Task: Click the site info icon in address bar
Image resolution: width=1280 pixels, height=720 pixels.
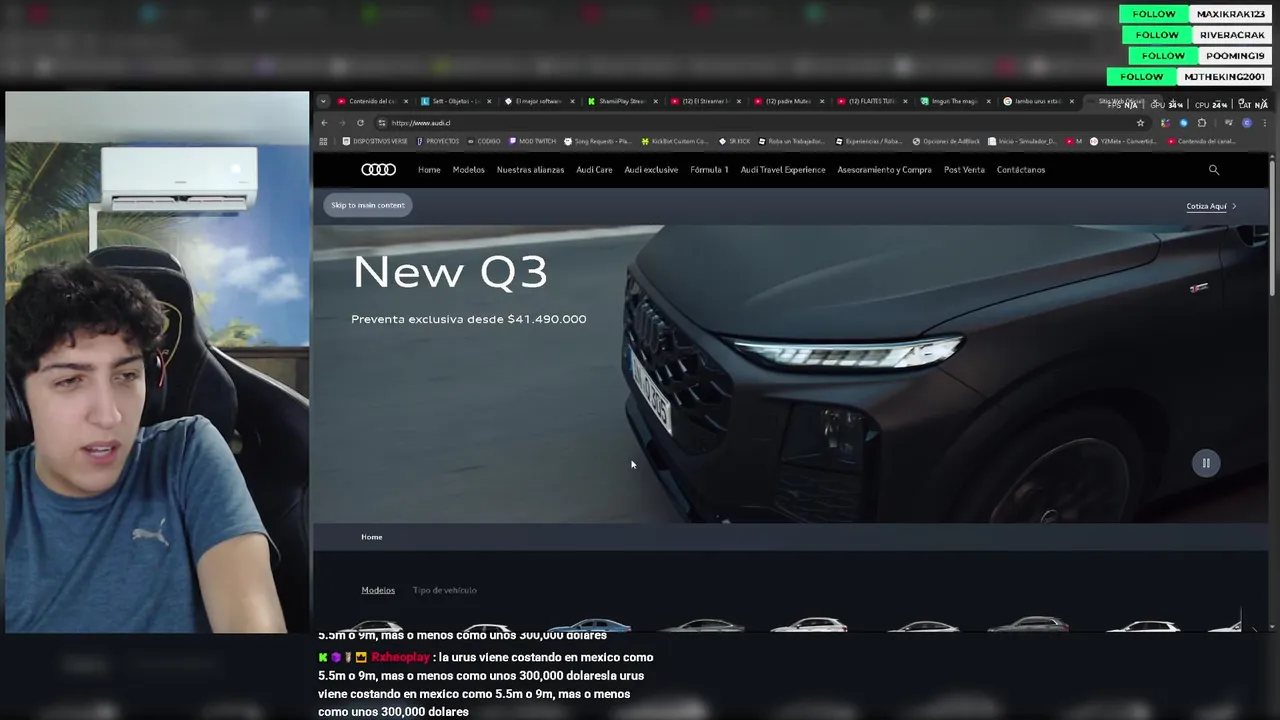Action: click(382, 123)
